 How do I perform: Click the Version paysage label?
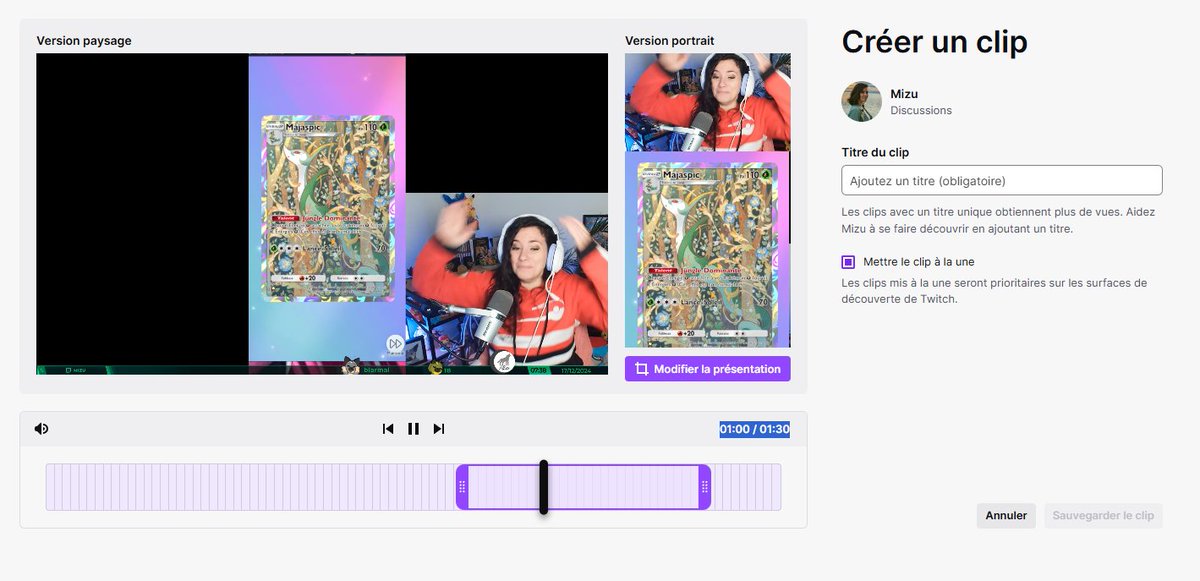pyautogui.click(x=84, y=41)
